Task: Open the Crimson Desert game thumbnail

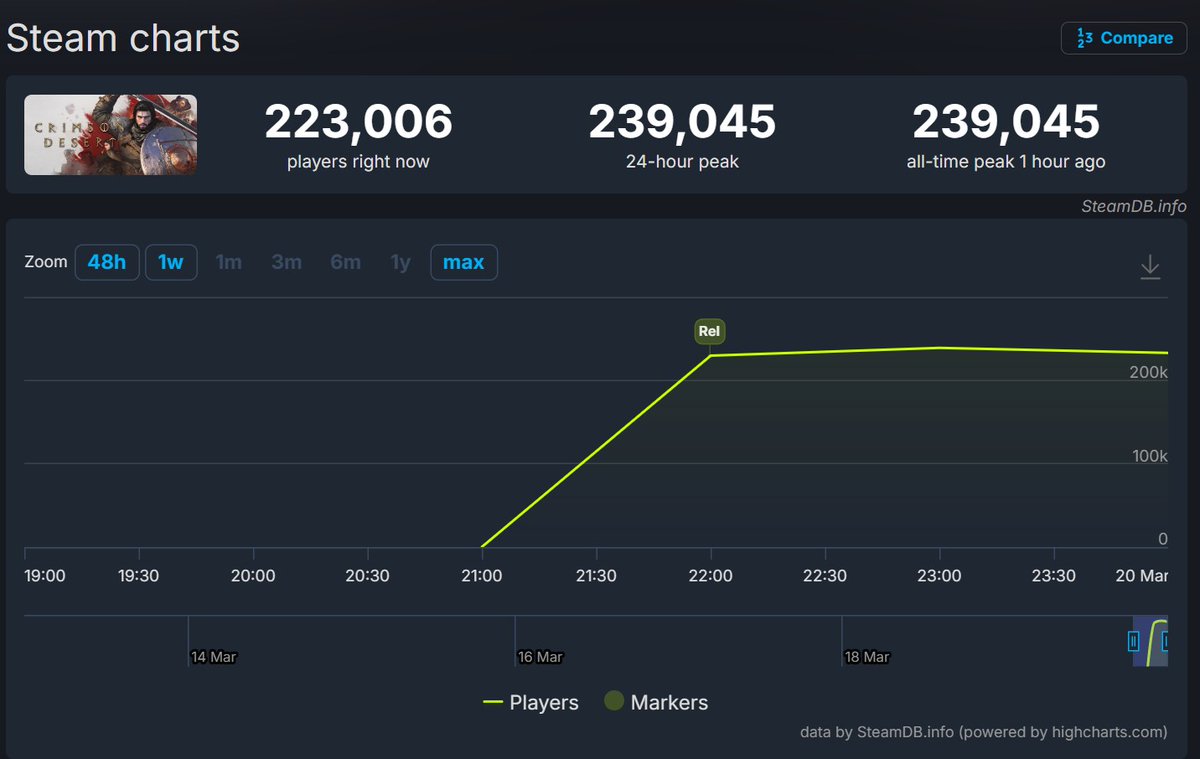Action: tap(111, 135)
